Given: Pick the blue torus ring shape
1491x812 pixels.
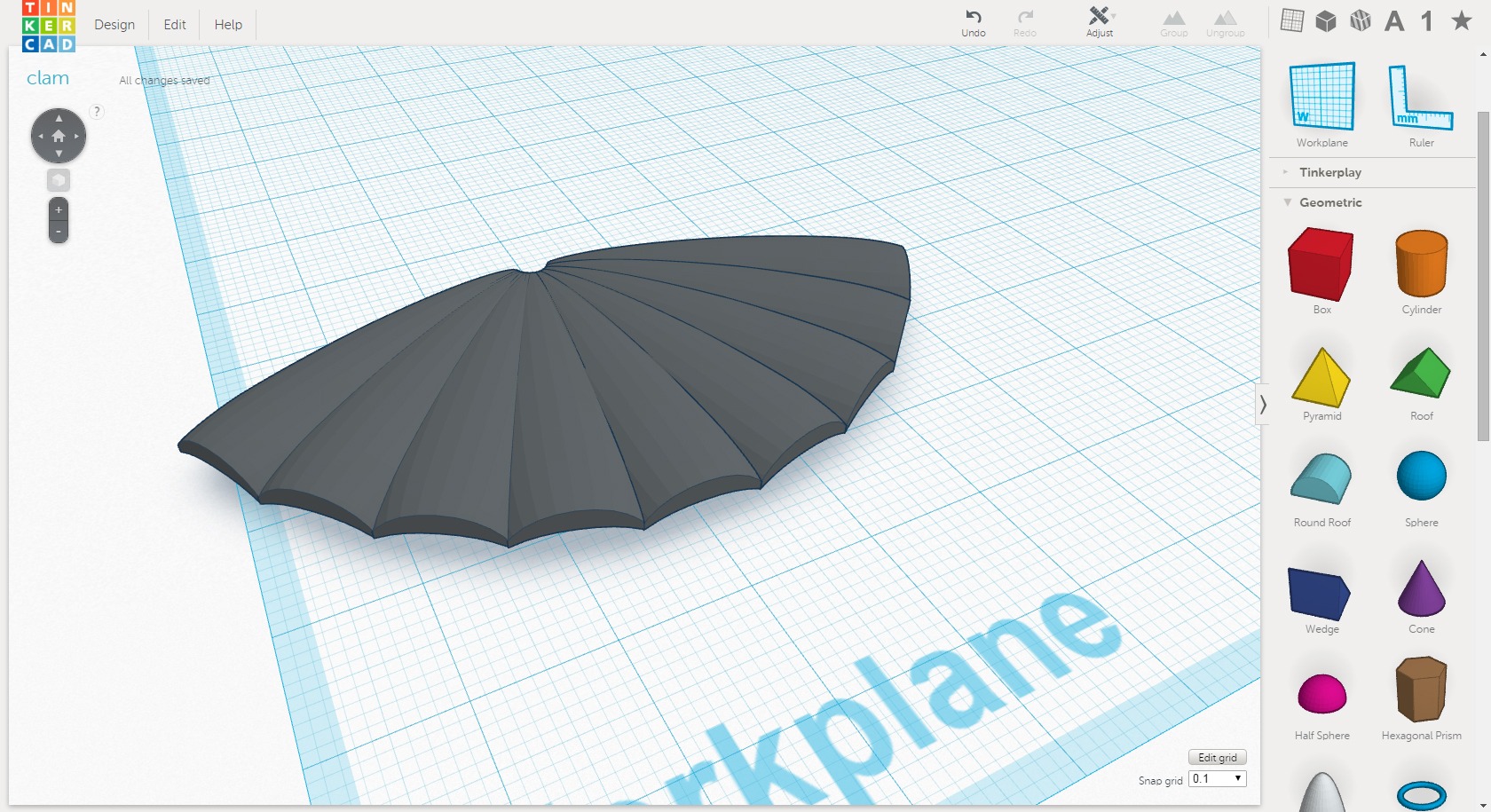Looking at the screenshot, I should [1422, 796].
